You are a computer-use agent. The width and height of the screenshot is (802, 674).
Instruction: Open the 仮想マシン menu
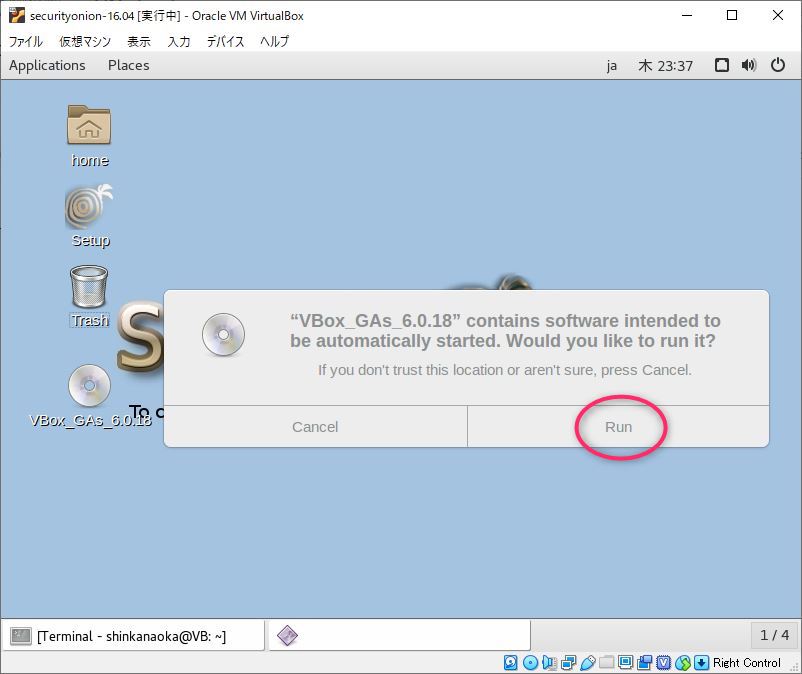pos(85,41)
